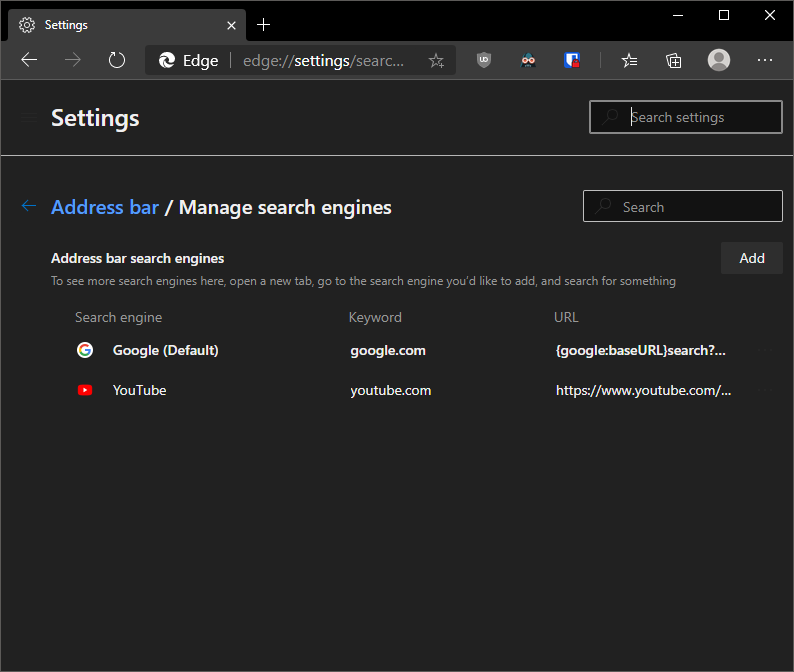
Task: Click blue back arrow beside Address bar
Action: pos(29,206)
